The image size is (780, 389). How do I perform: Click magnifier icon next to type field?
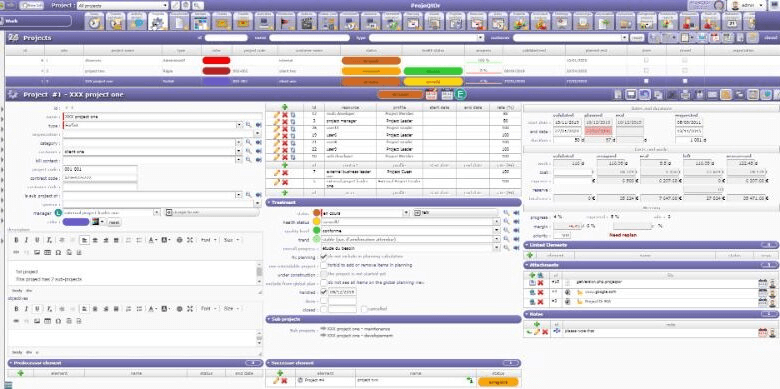pos(248,125)
